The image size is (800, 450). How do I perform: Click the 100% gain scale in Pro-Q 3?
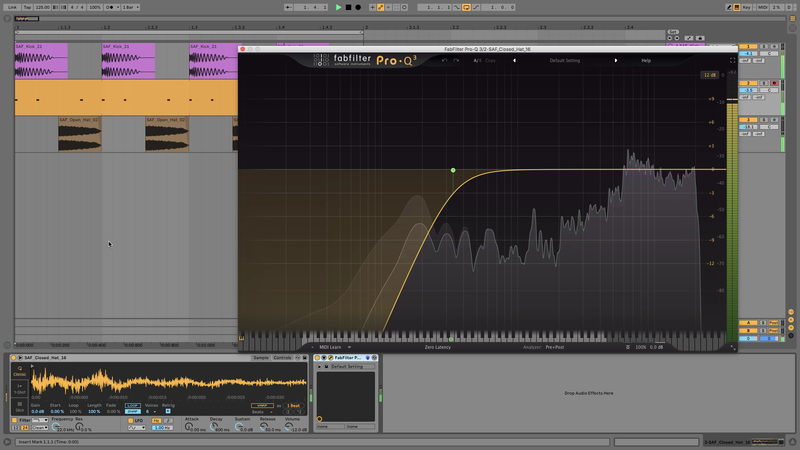click(x=641, y=347)
